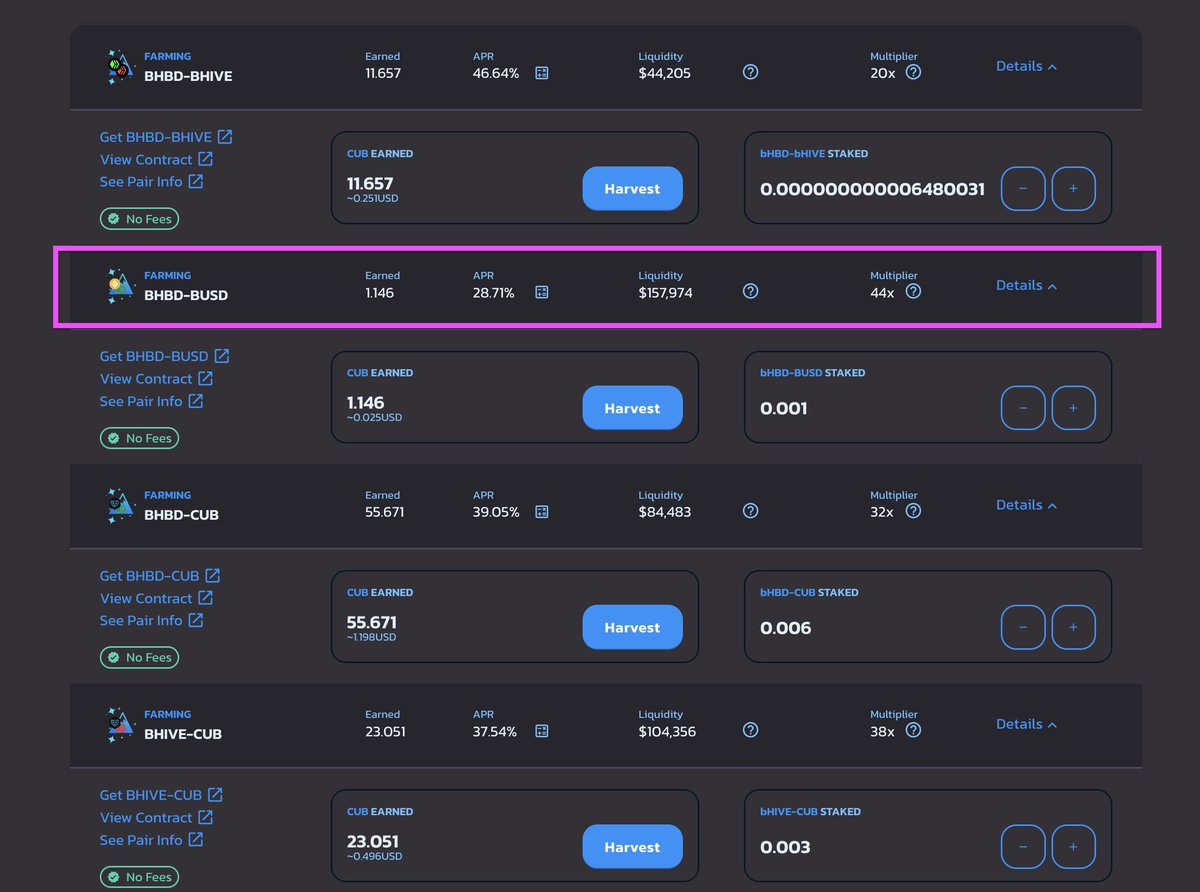Show liquidity help for BHBD-BUSD

(x=751, y=291)
